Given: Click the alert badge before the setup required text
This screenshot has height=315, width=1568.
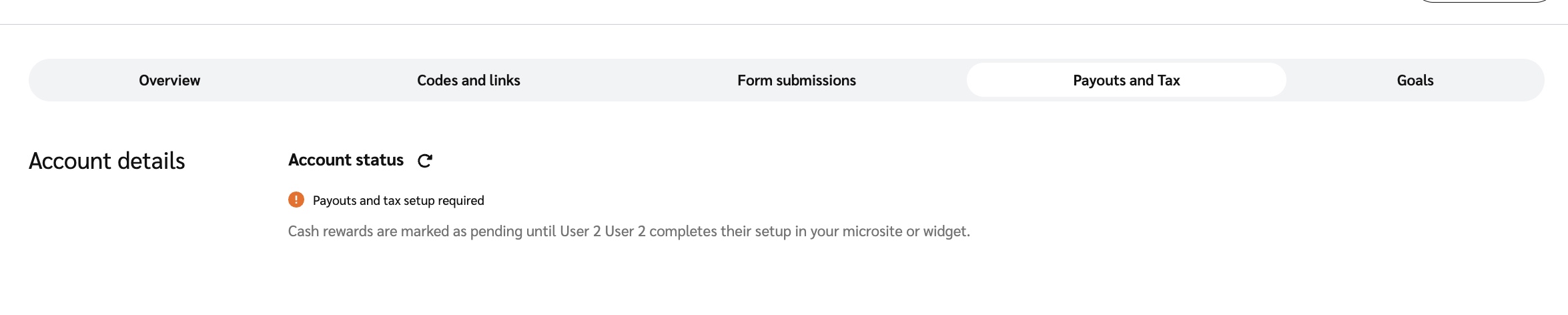Looking at the screenshot, I should click(296, 200).
